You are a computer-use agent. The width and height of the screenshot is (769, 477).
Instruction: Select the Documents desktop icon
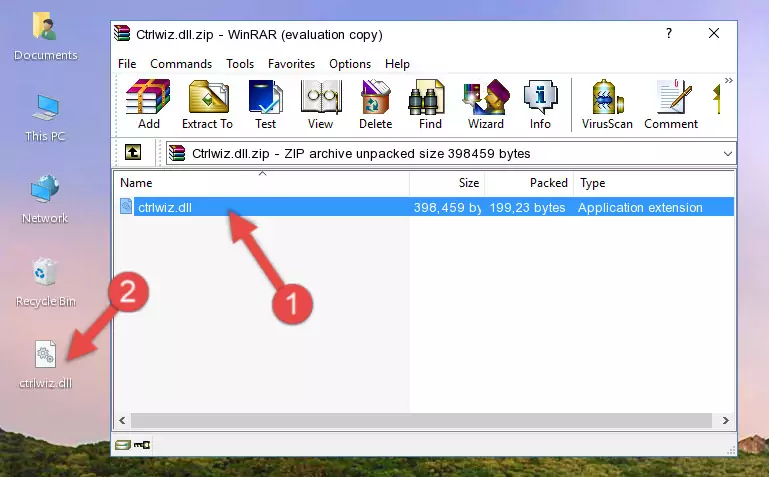tap(45, 37)
